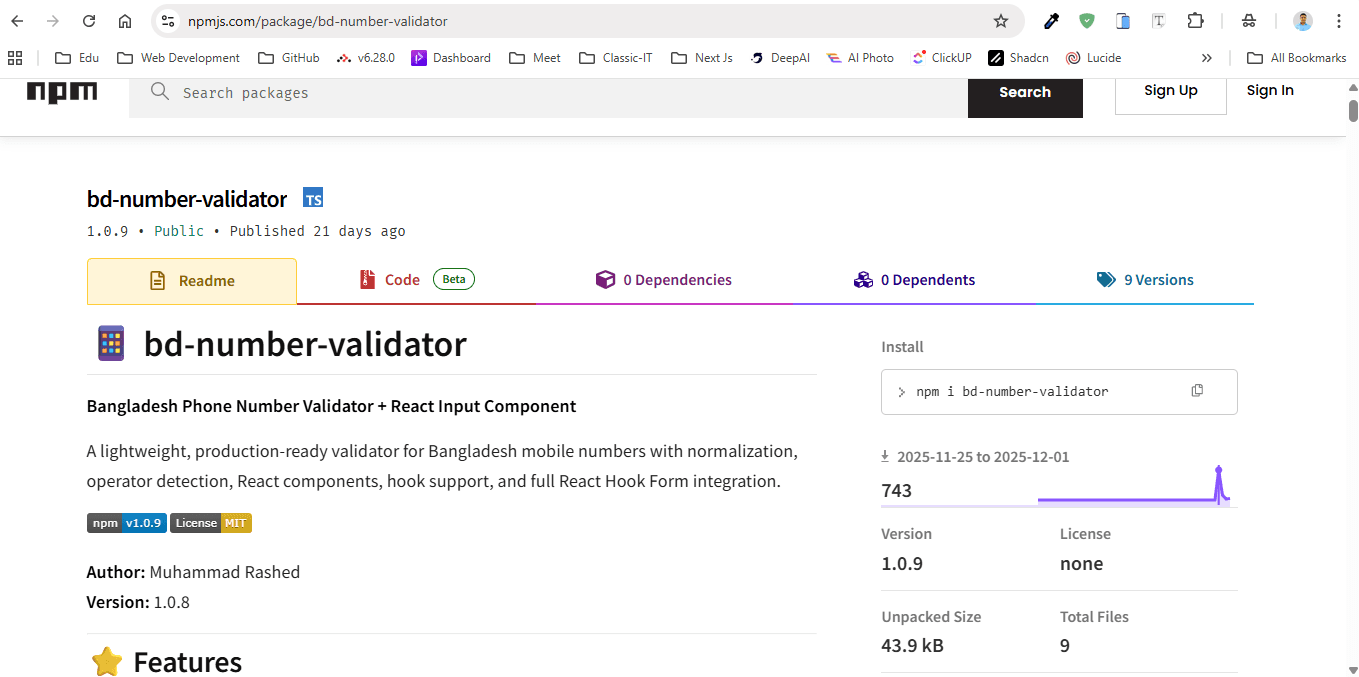Image resolution: width=1359 pixels, height=677 pixels.
Task: Open the AI Photo bookmark
Action: point(860,58)
